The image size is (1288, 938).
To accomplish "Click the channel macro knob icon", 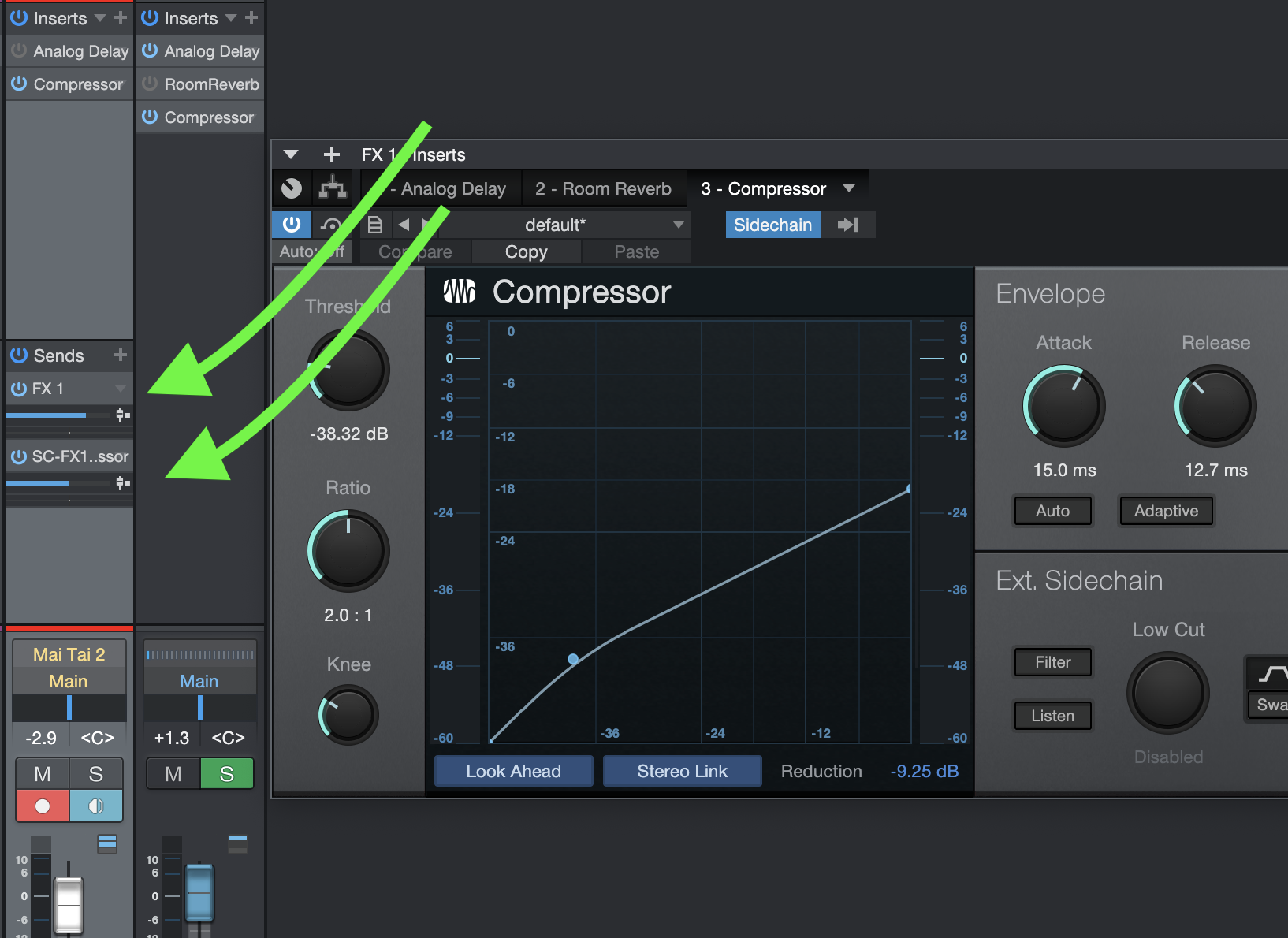I will coord(292,188).
